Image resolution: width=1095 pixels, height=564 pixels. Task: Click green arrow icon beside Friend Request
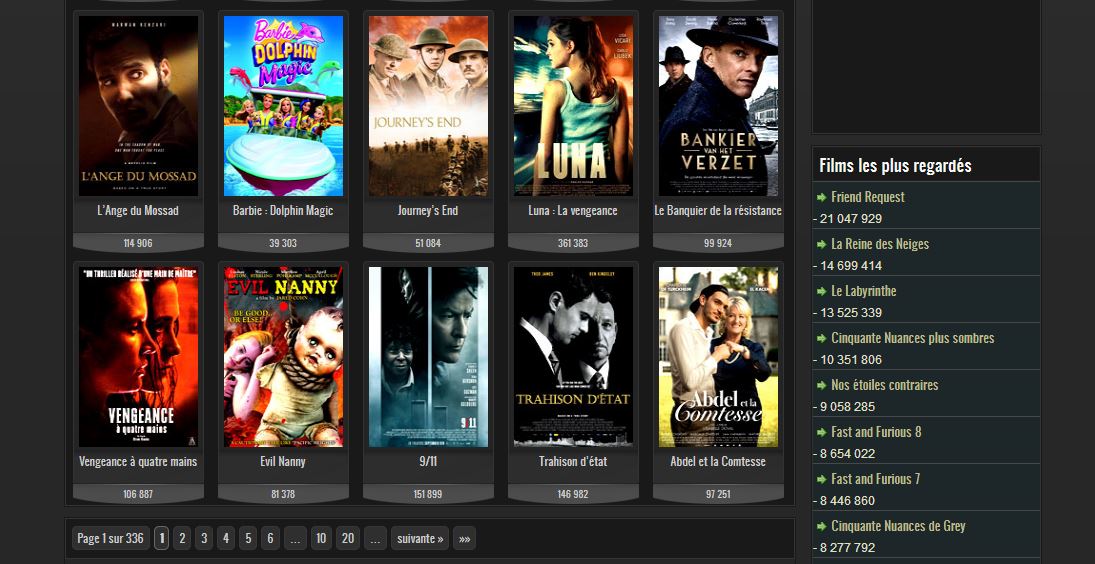coord(821,198)
